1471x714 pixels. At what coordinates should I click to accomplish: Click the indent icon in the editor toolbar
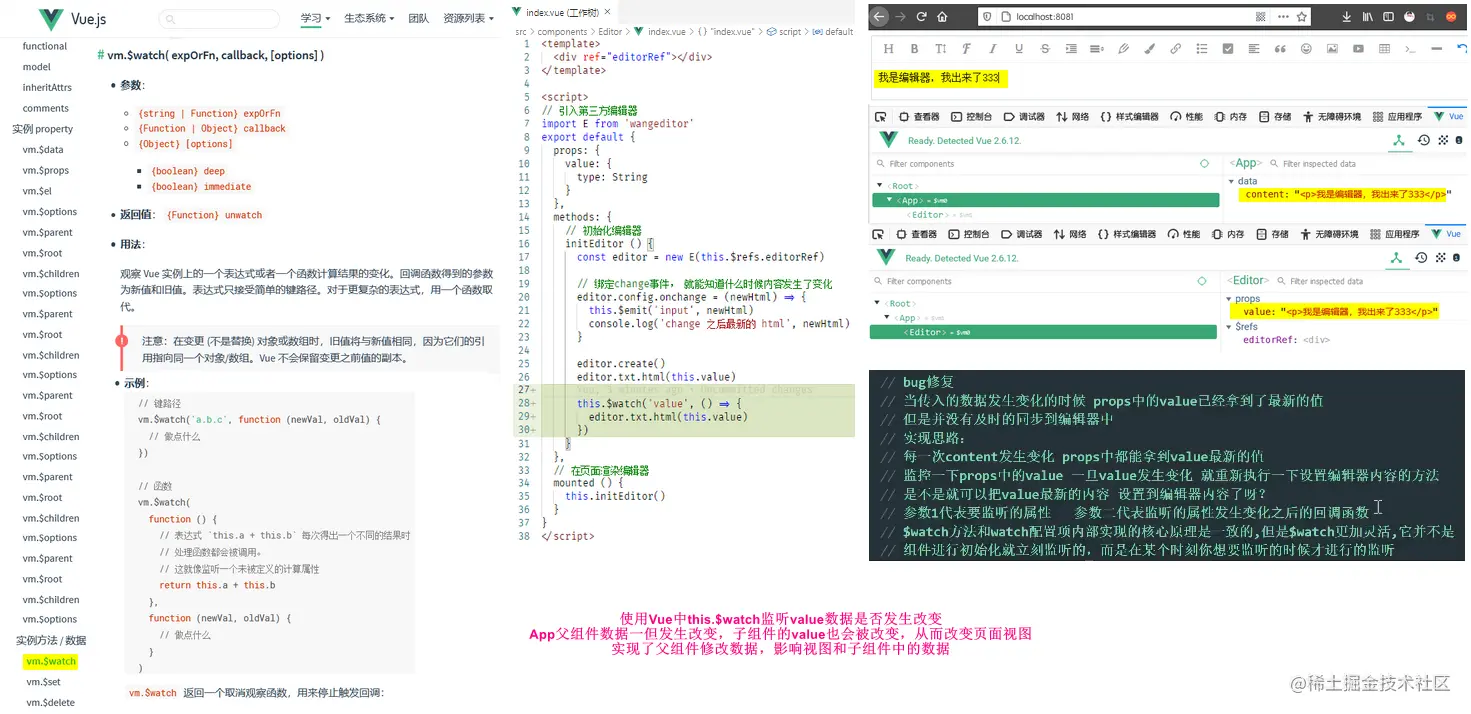point(1071,49)
